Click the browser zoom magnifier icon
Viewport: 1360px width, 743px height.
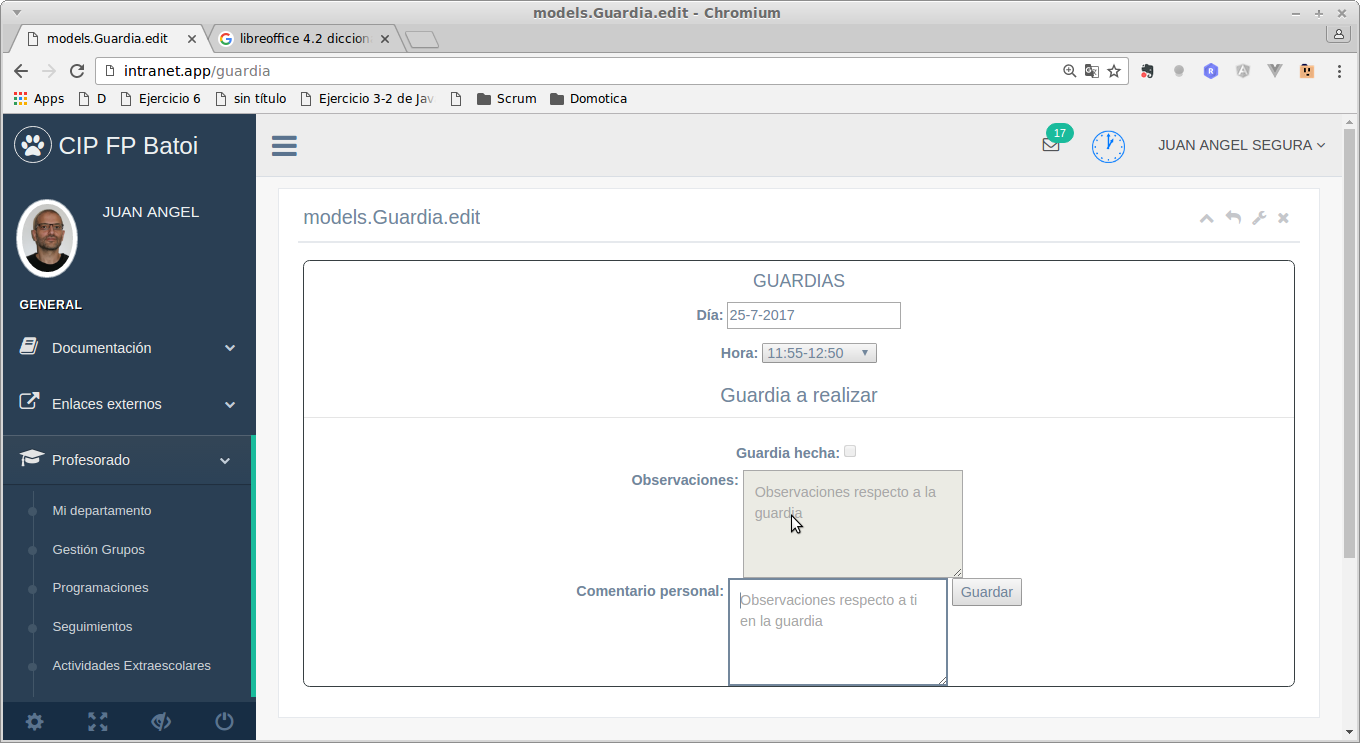1070,71
